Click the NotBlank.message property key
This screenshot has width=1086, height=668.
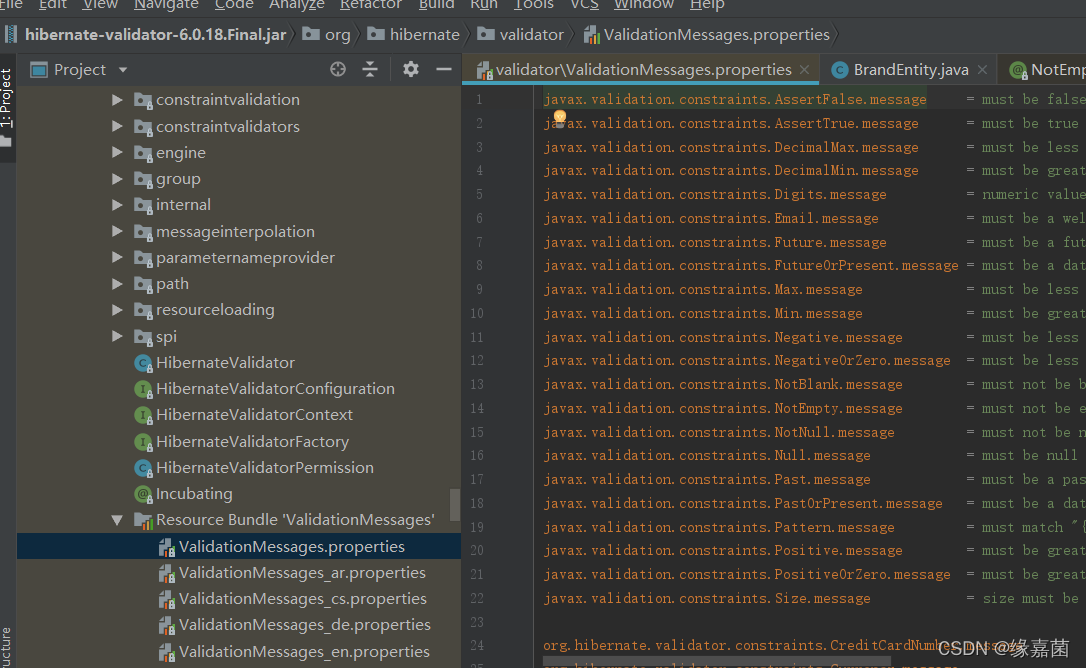[723, 385]
